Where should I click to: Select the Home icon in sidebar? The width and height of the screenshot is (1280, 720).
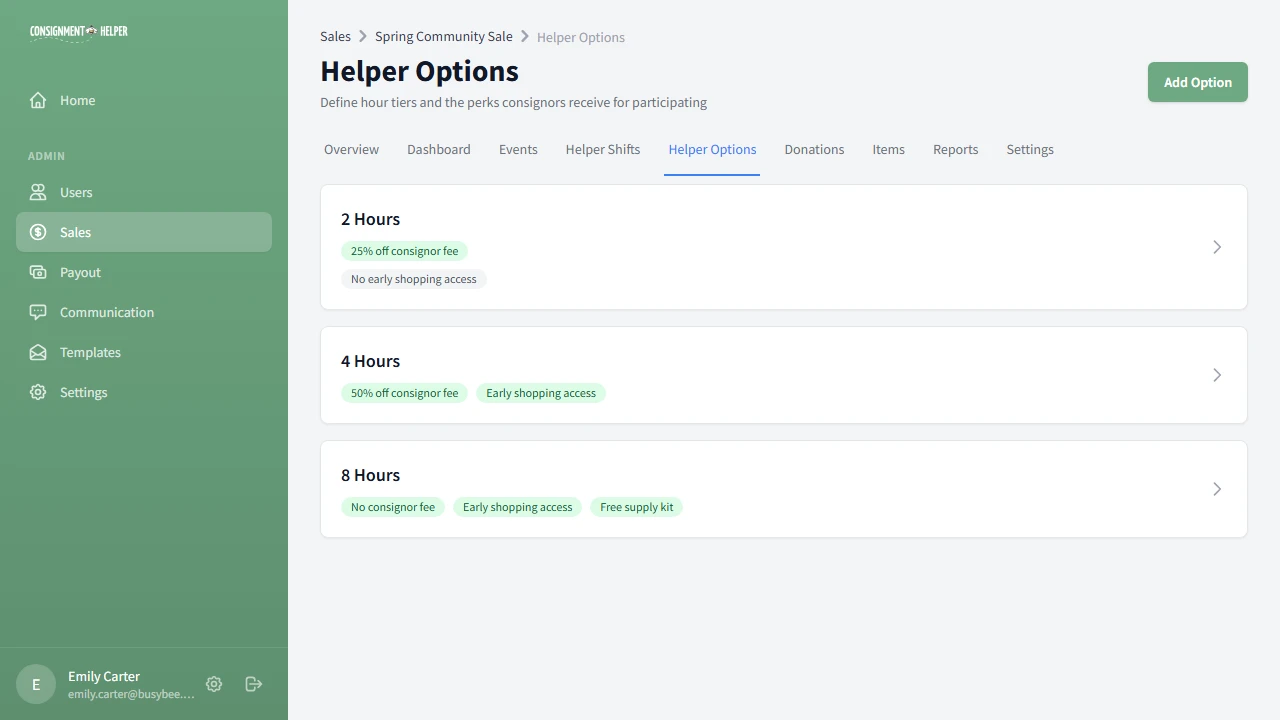pyautogui.click(x=37, y=100)
